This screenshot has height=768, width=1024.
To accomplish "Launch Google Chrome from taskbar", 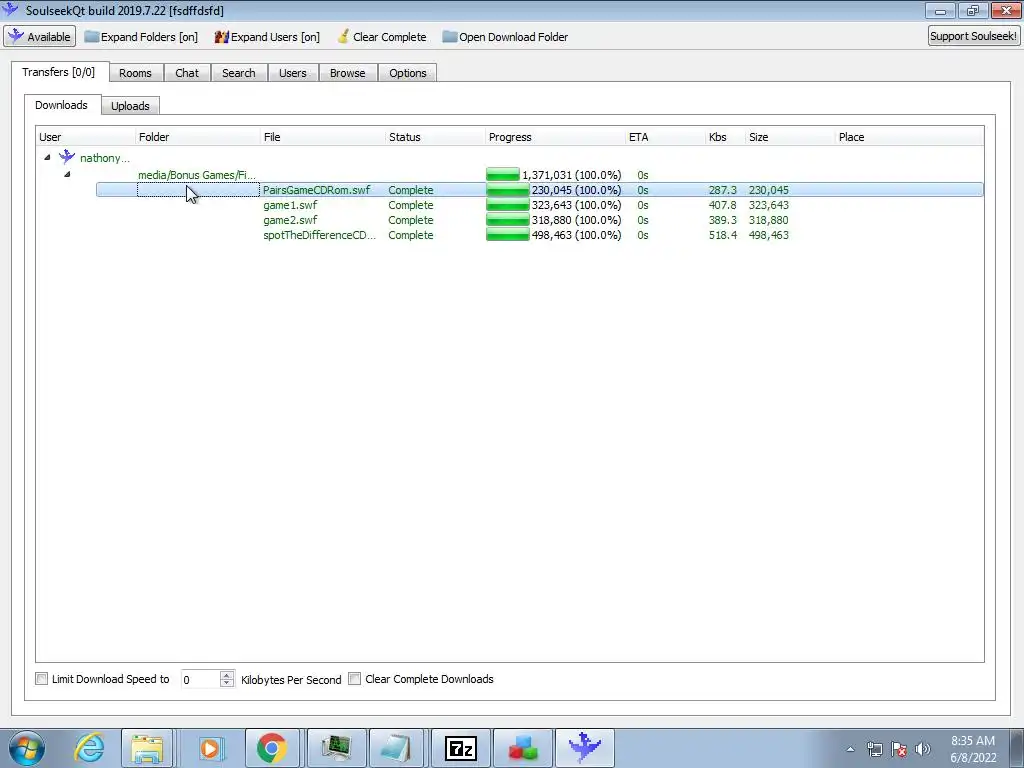I will 272,748.
